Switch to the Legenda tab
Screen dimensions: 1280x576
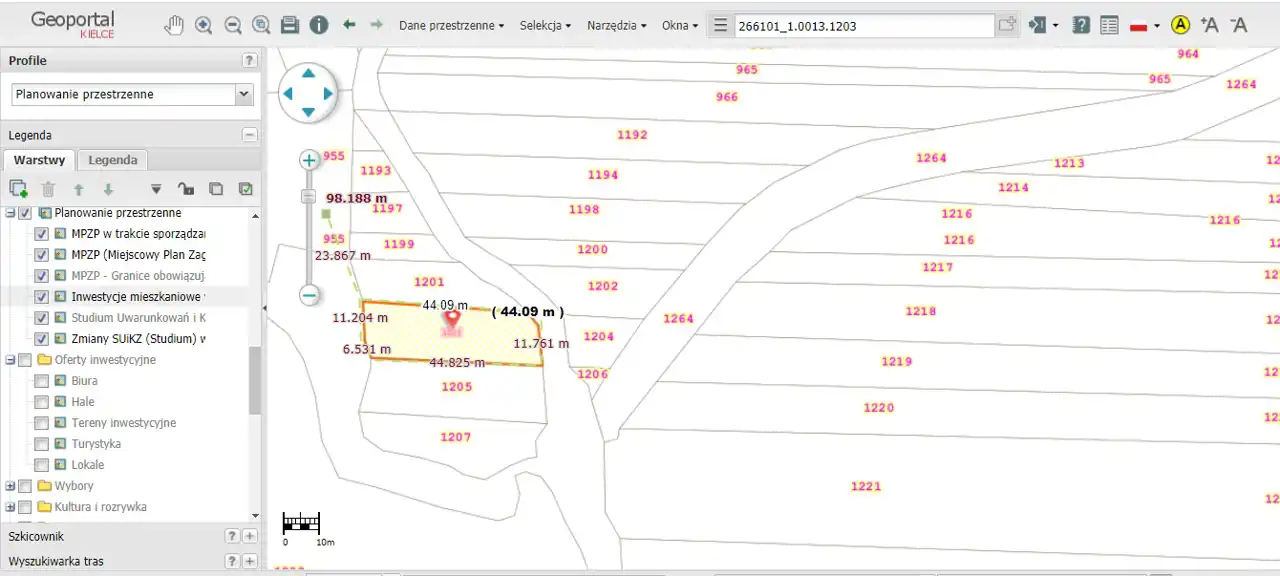point(112,160)
